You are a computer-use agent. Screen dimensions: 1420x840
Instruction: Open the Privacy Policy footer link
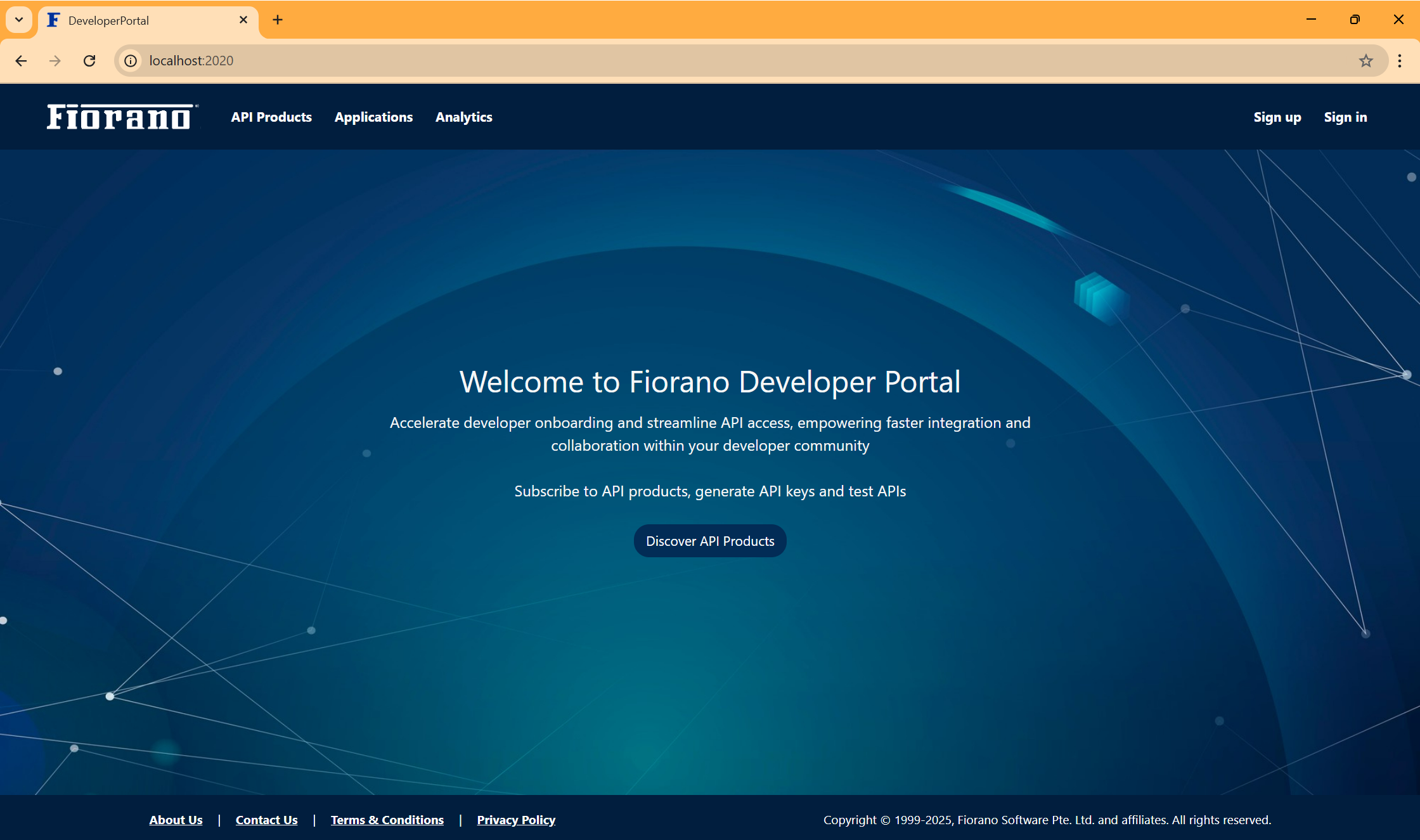pos(516,820)
